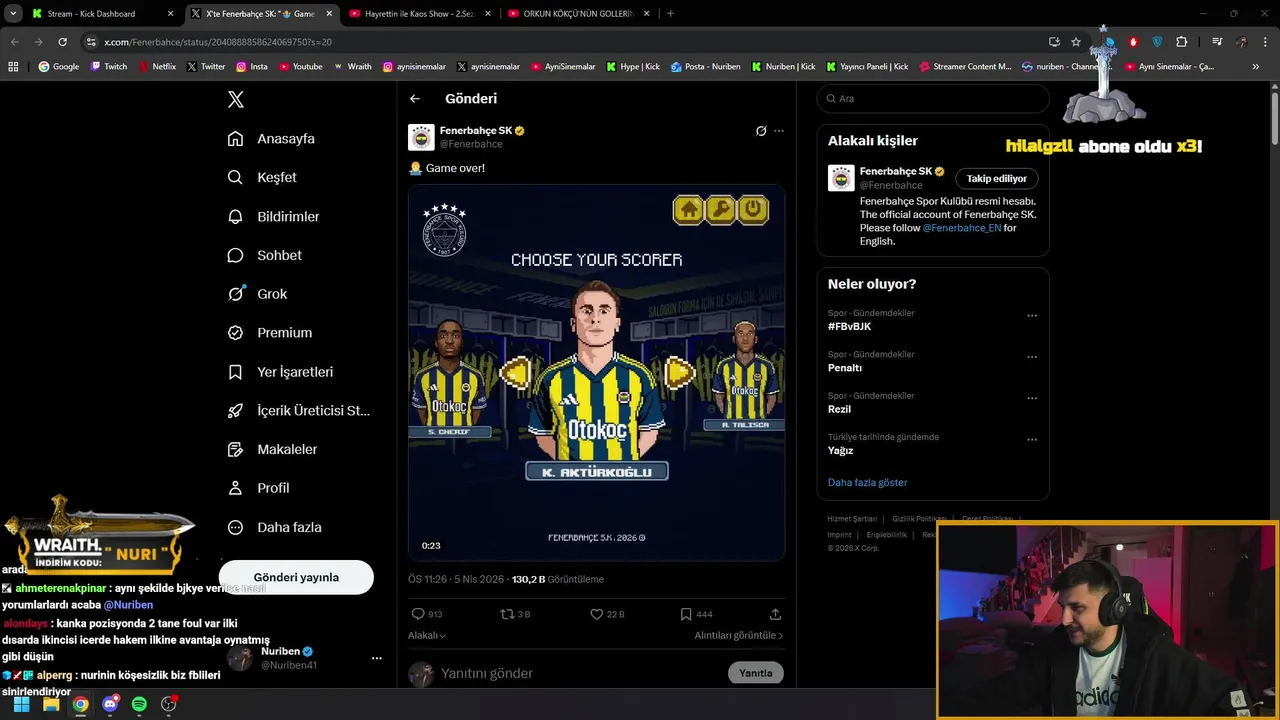Click the power icon in the video
The height and width of the screenshot is (720, 1280).
(752, 209)
